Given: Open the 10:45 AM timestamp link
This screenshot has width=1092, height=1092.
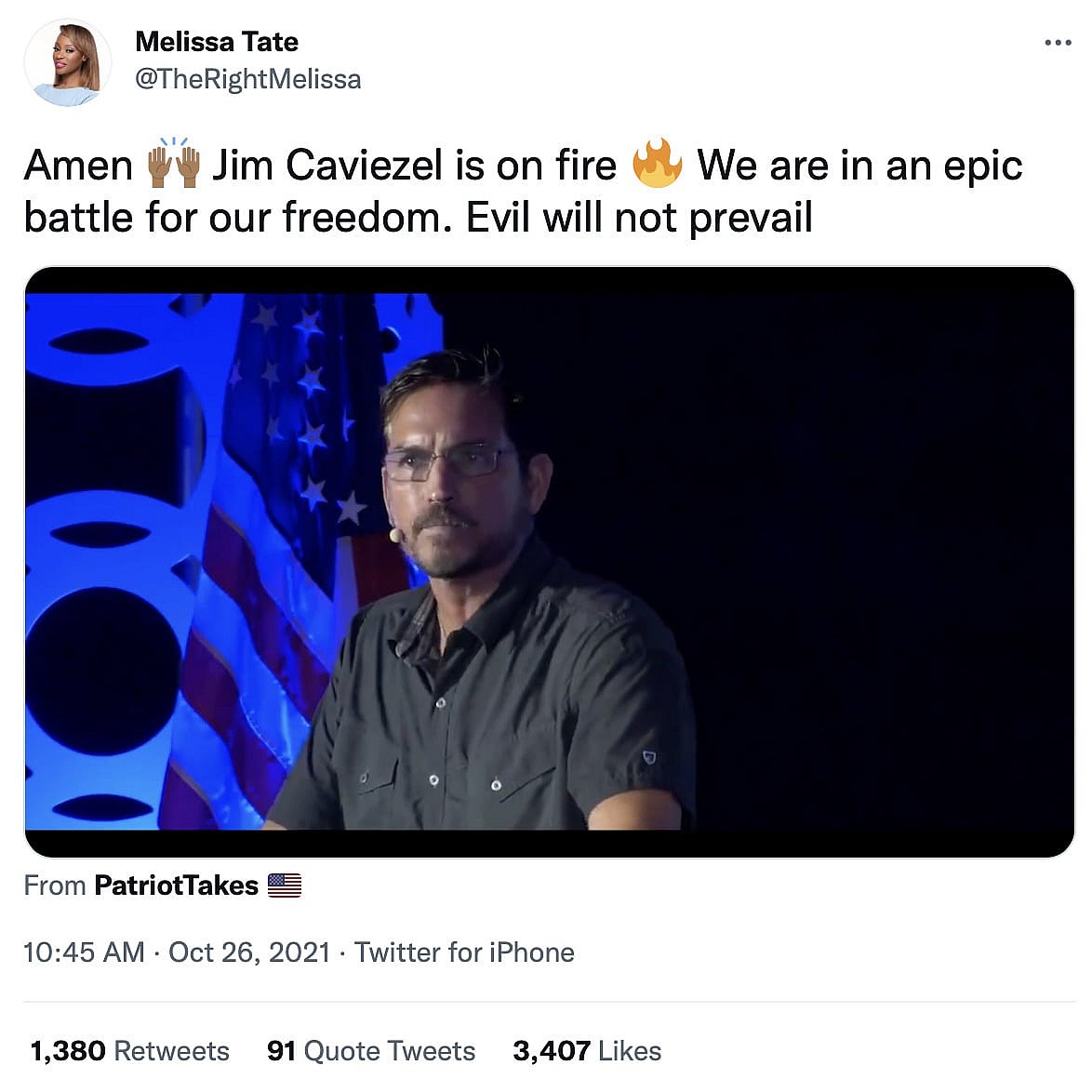Looking at the screenshot, I should (85, 952).
